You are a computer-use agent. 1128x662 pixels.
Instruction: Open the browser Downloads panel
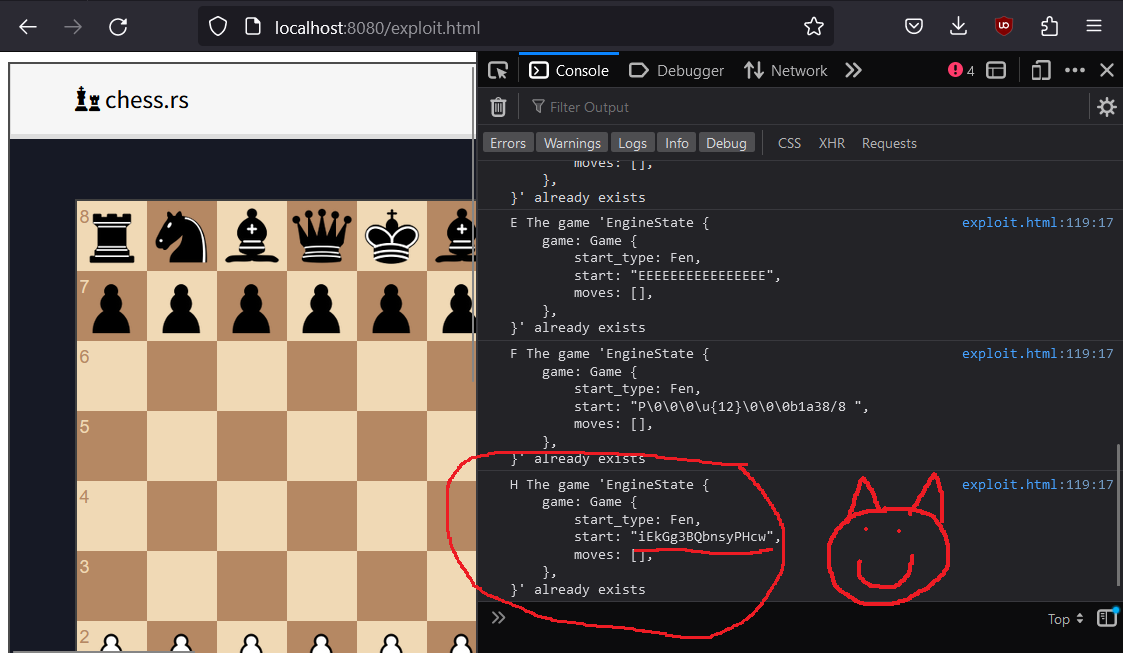click(958, 27)
